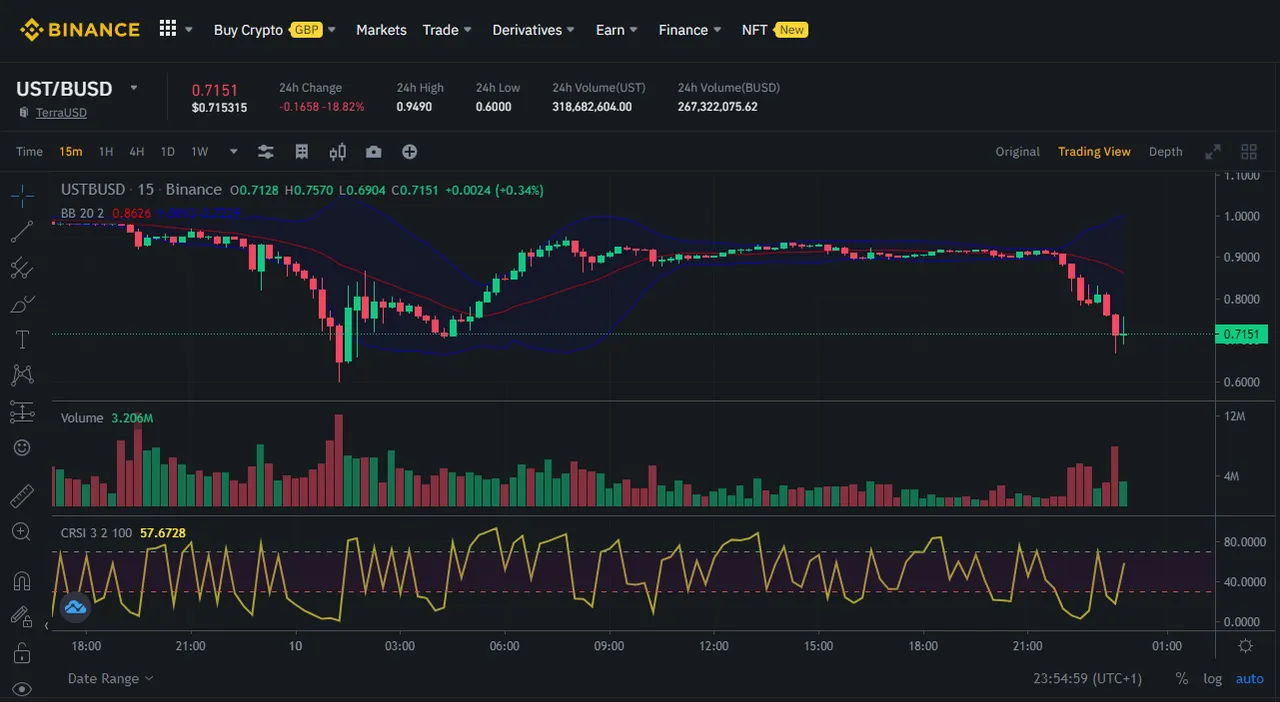Switch to Depth chart view
1280x702 pixels.
pyautogui.click(x=1165, y=152)
